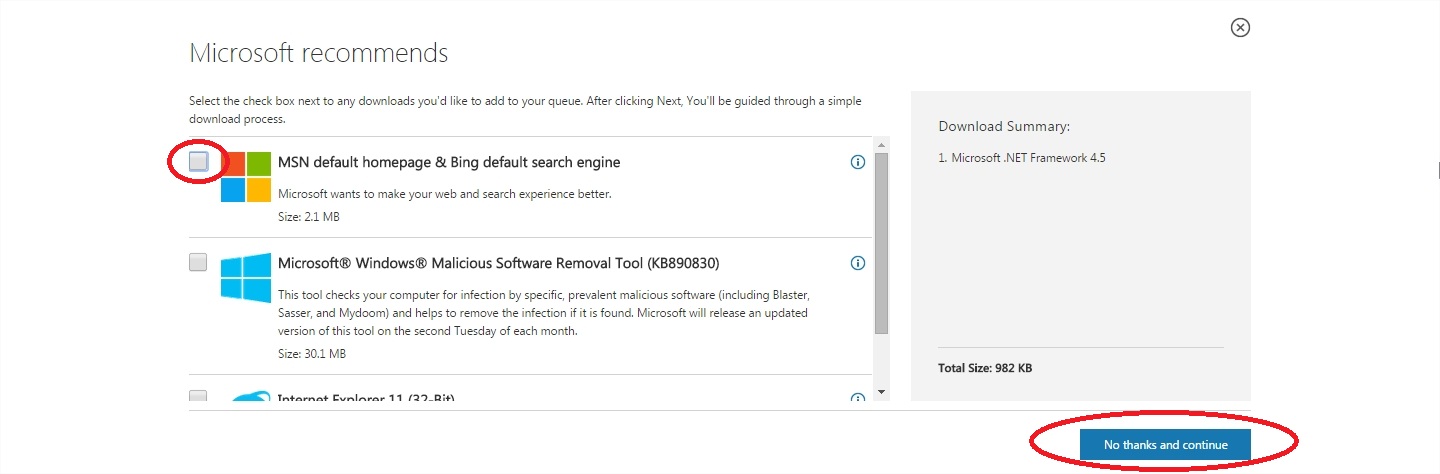Click scrollbar down arrow in download list
This screenshot has height=474, width=1440.
pyautogui.click(x=881, y=392)
